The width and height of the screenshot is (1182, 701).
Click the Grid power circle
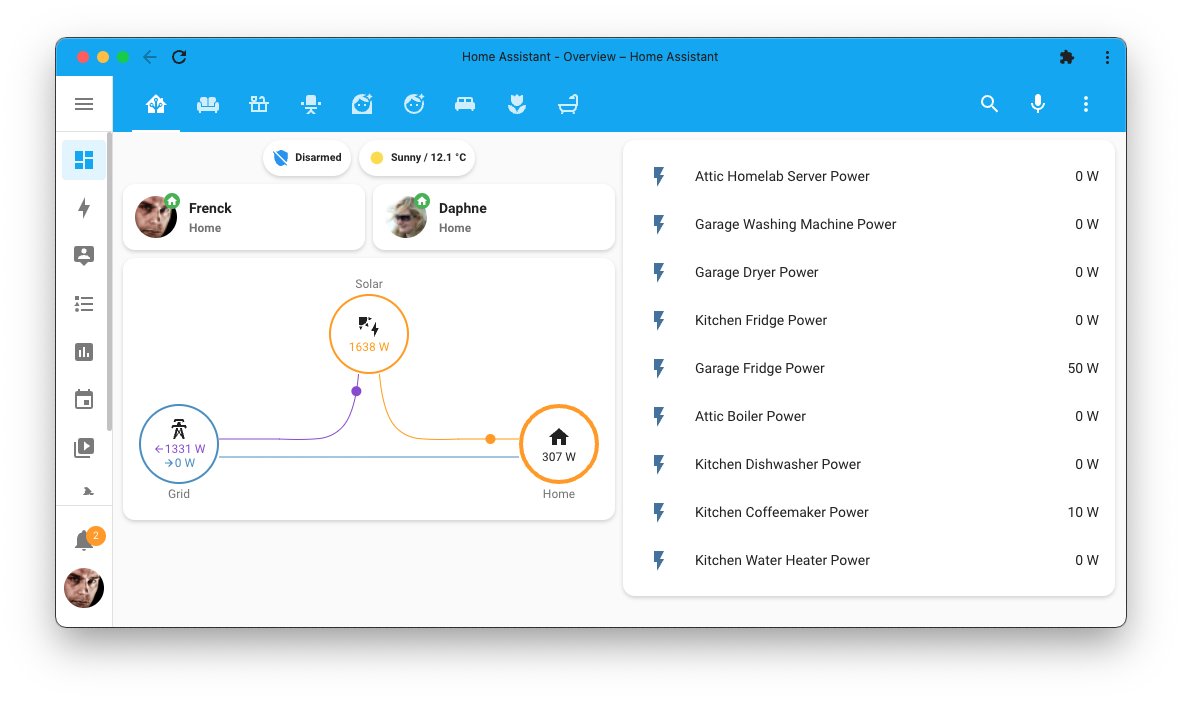(179, 444)
